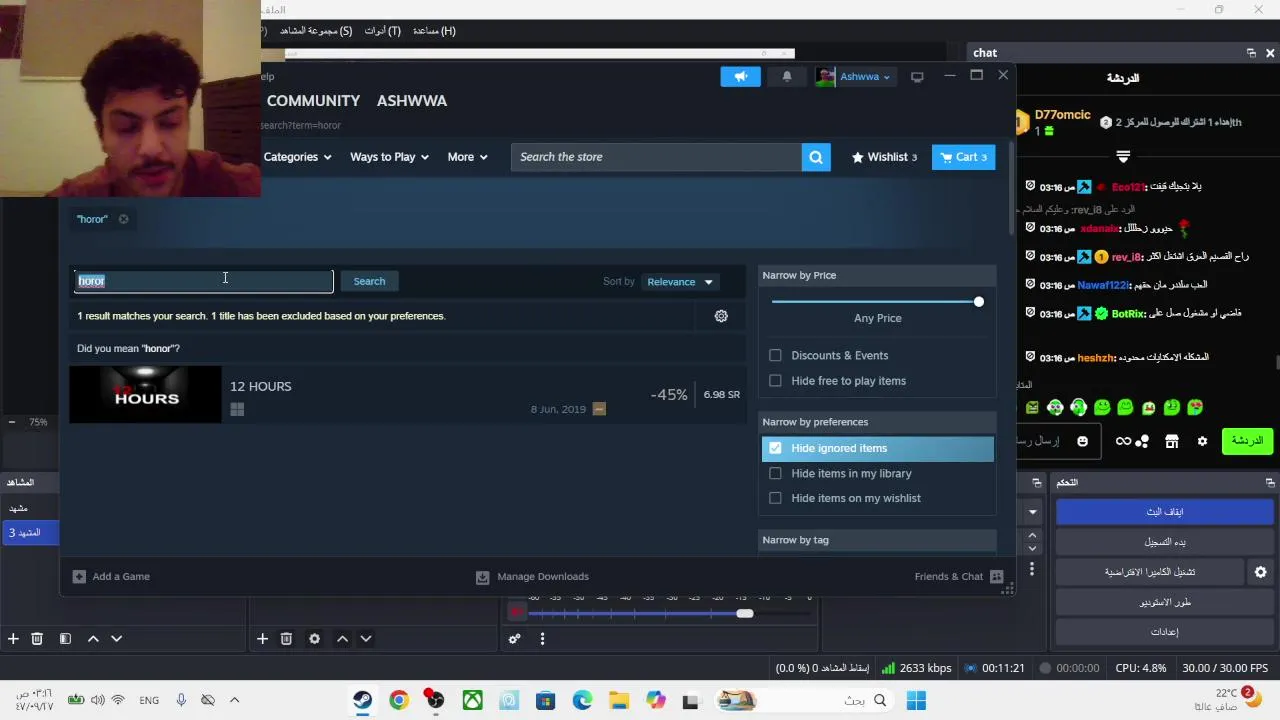Open scene filters icon in scenes panel
The height and width of the screenshot is (720, 1280).
pos(65,639)
